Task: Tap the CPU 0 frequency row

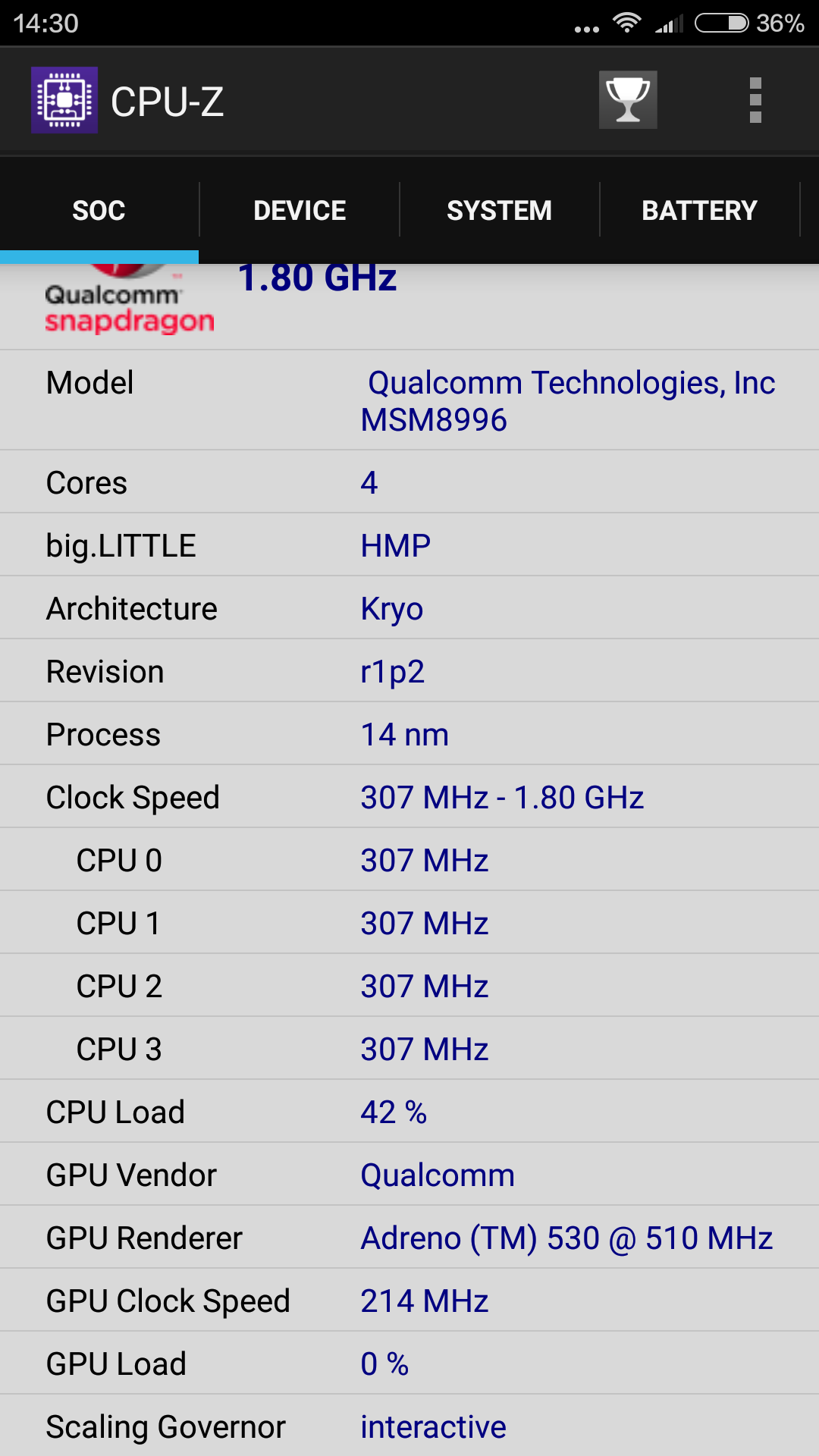Action: (409, 860)
